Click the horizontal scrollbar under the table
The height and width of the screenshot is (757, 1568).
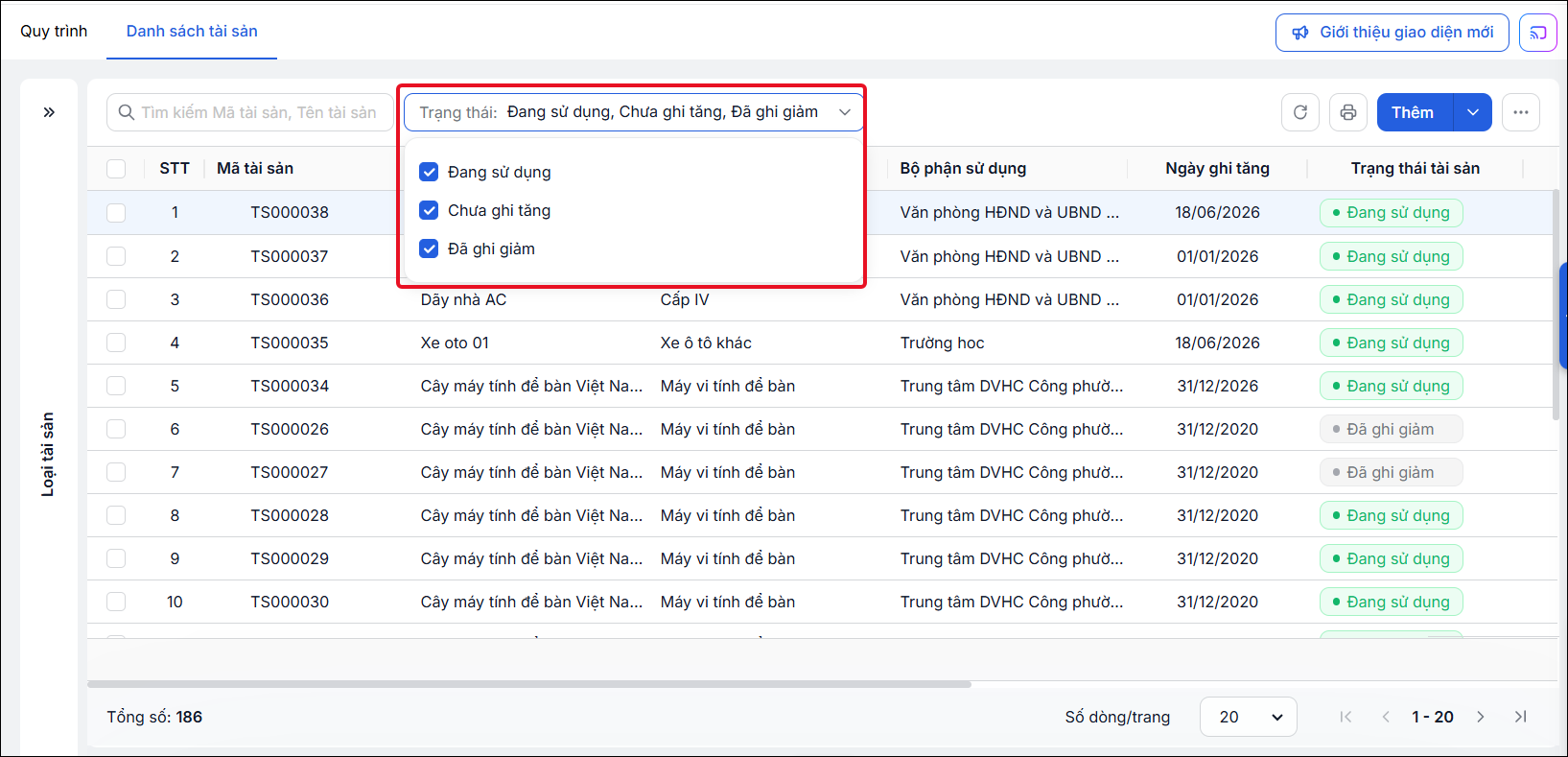point(529,684)
